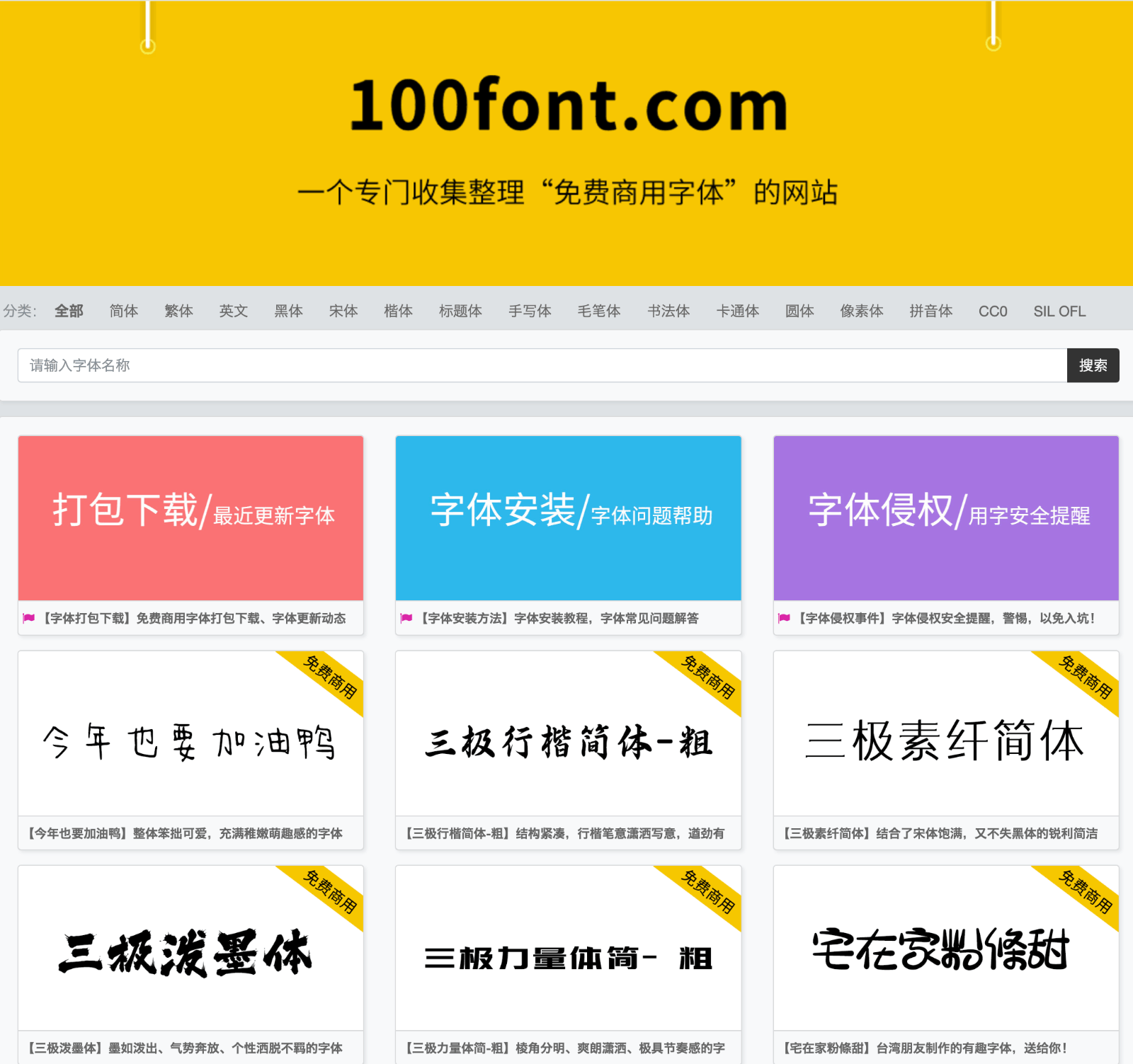Open link 【三极力量体简-粗】棱角分明

coord(564,1048)
